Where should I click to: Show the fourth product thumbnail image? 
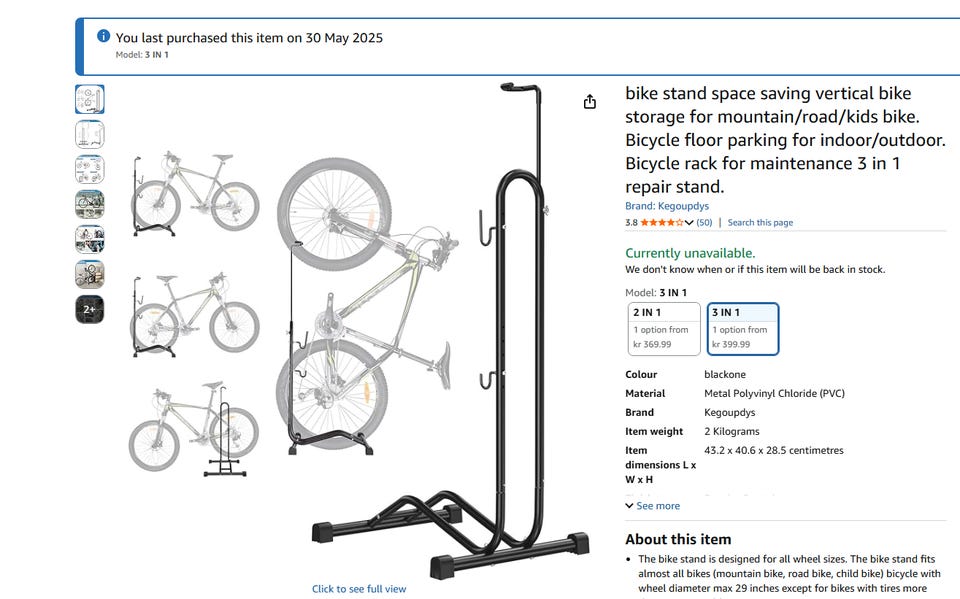coord(90,204)
